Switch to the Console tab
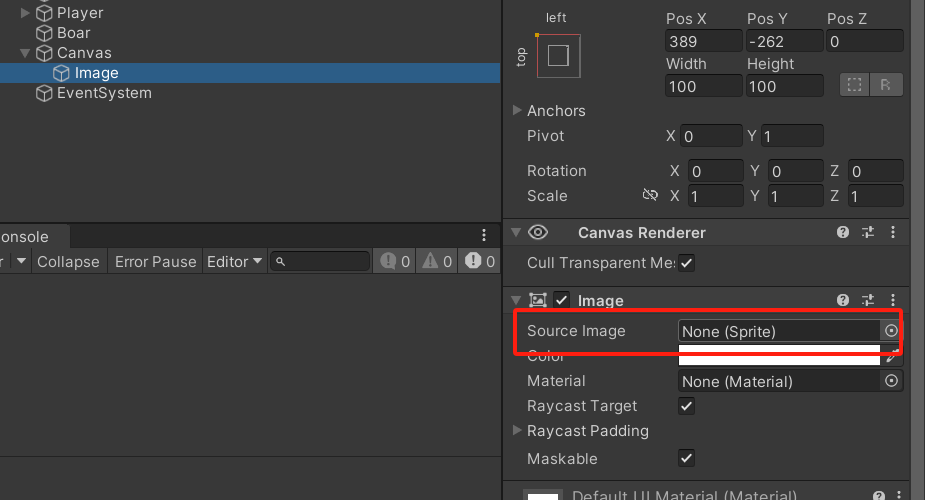The height and width of the screenshot is (500, 925). coord(24,236)
